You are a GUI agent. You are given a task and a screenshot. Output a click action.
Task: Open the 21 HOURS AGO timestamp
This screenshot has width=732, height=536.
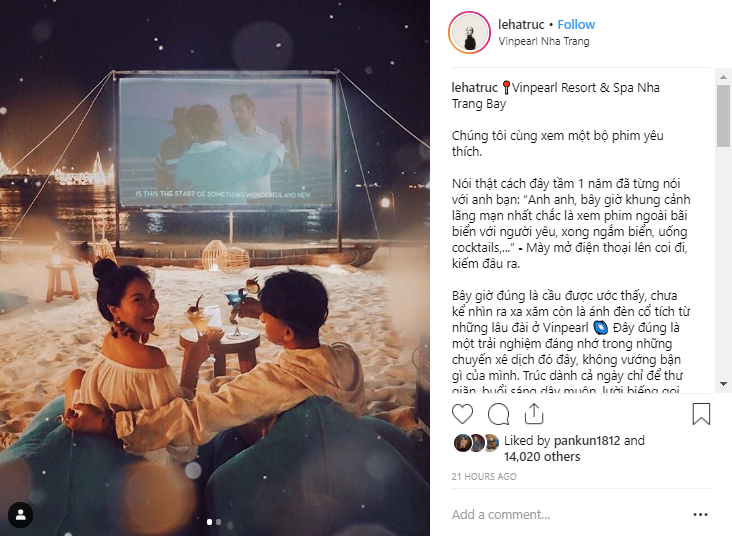click(484, 476)
